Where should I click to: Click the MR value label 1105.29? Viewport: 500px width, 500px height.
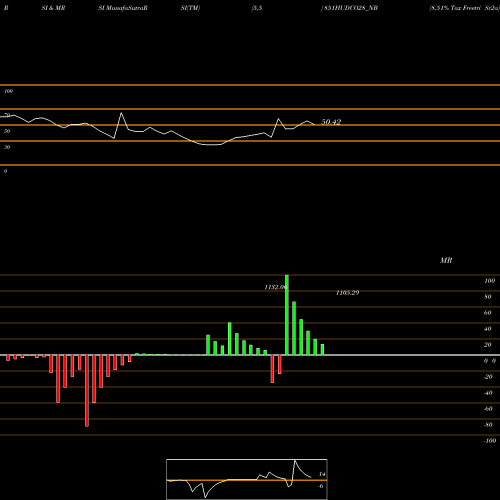pyautogui.click(x=347, y=293)
